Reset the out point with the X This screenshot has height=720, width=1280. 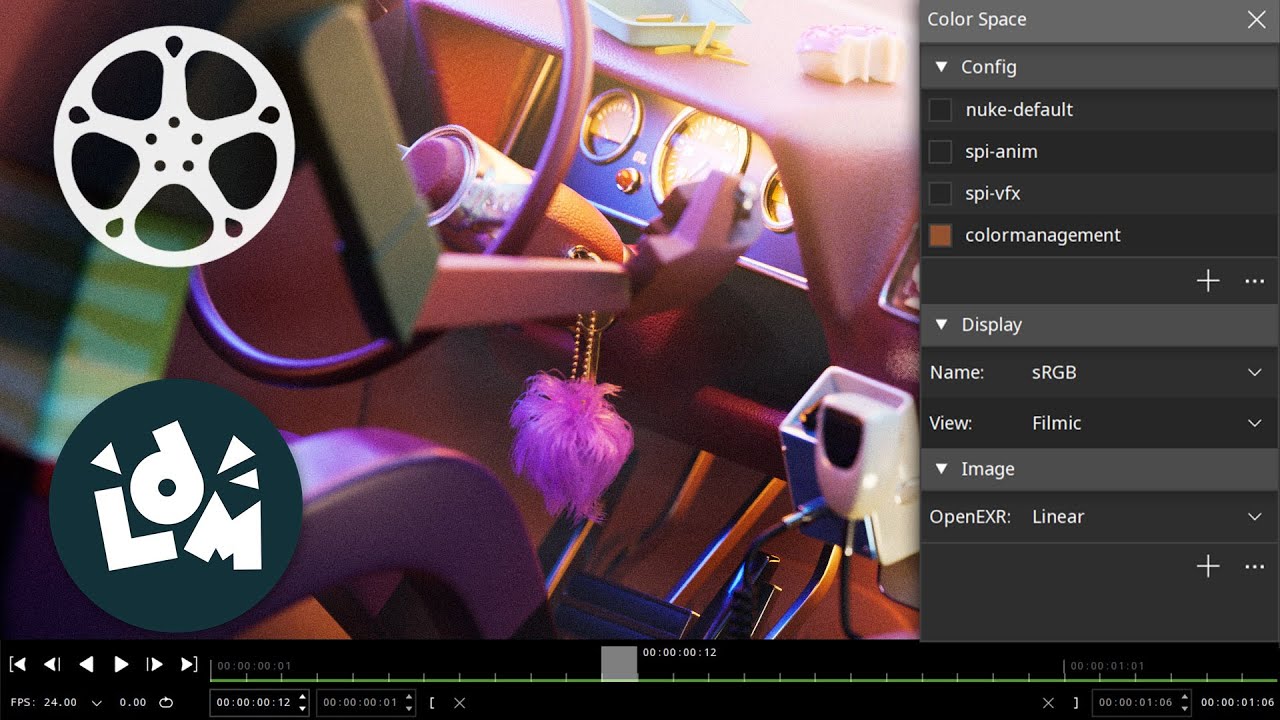click(1048, 703)
